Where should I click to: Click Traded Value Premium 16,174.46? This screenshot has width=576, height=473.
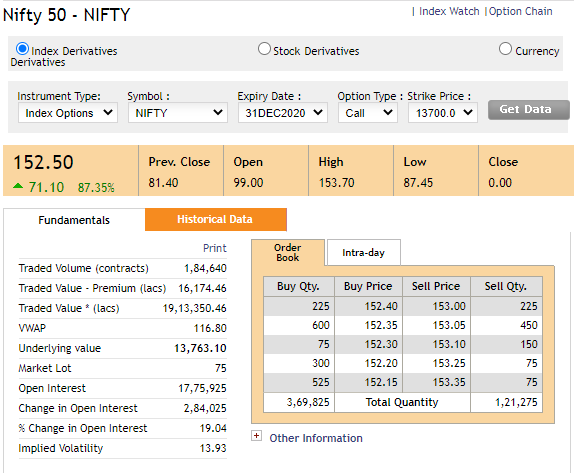click(x=202, y=288)
